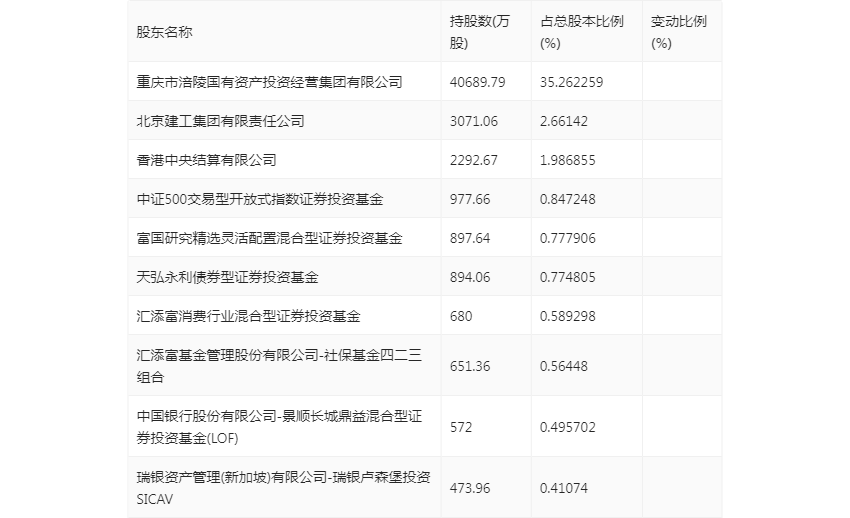Viewport: 850px width, 518px height.
Task: Select 瑞银资产管理(新加坡)有限公司 SICAV row name
Action: tap(284, 488)
